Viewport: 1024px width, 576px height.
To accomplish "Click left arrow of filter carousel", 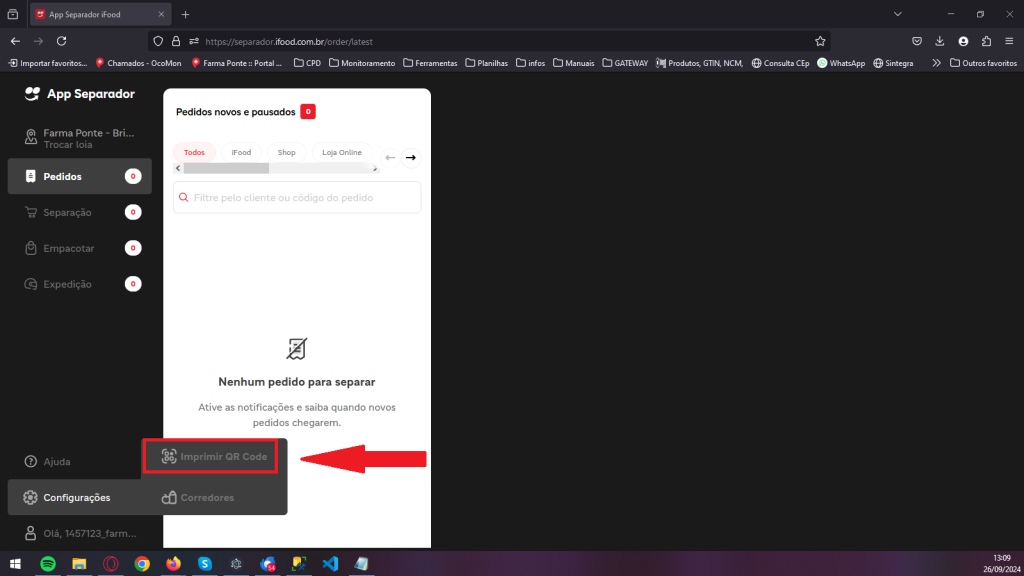I will coord(390,157).
